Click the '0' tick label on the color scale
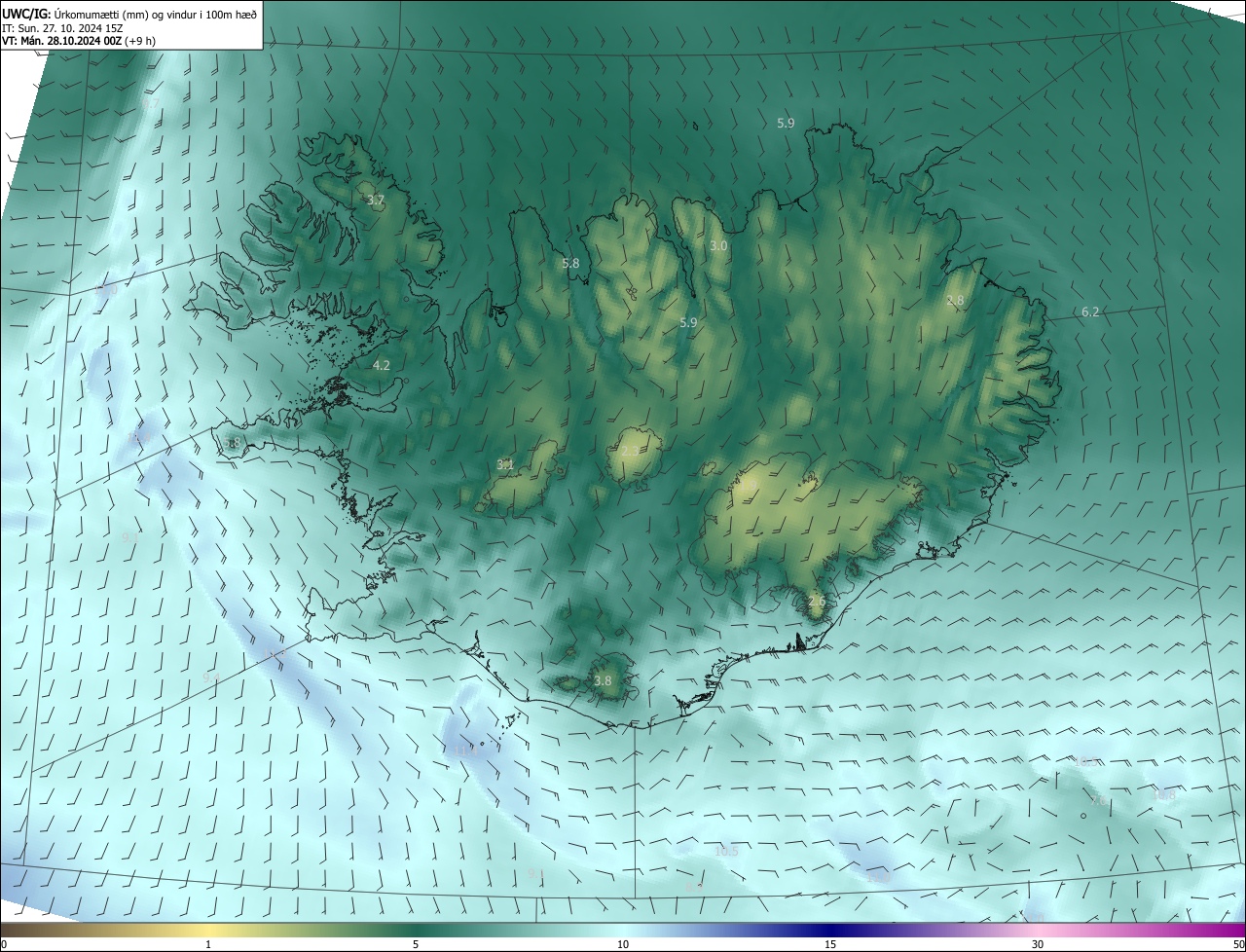This screenshot has width=1246, height=952. tap(4, 944)
